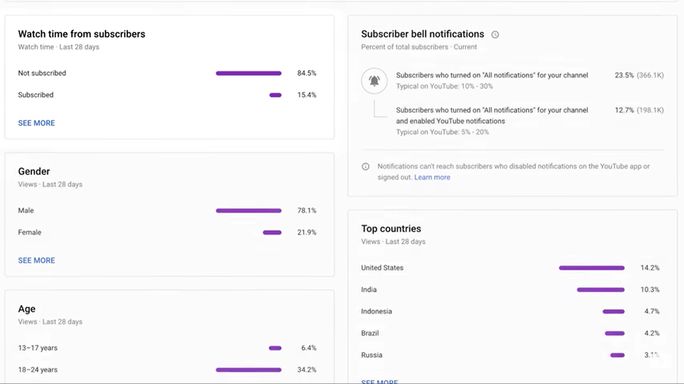Click the bell notification icon
This screenshot has height=384, width=684.
[374, 81]
